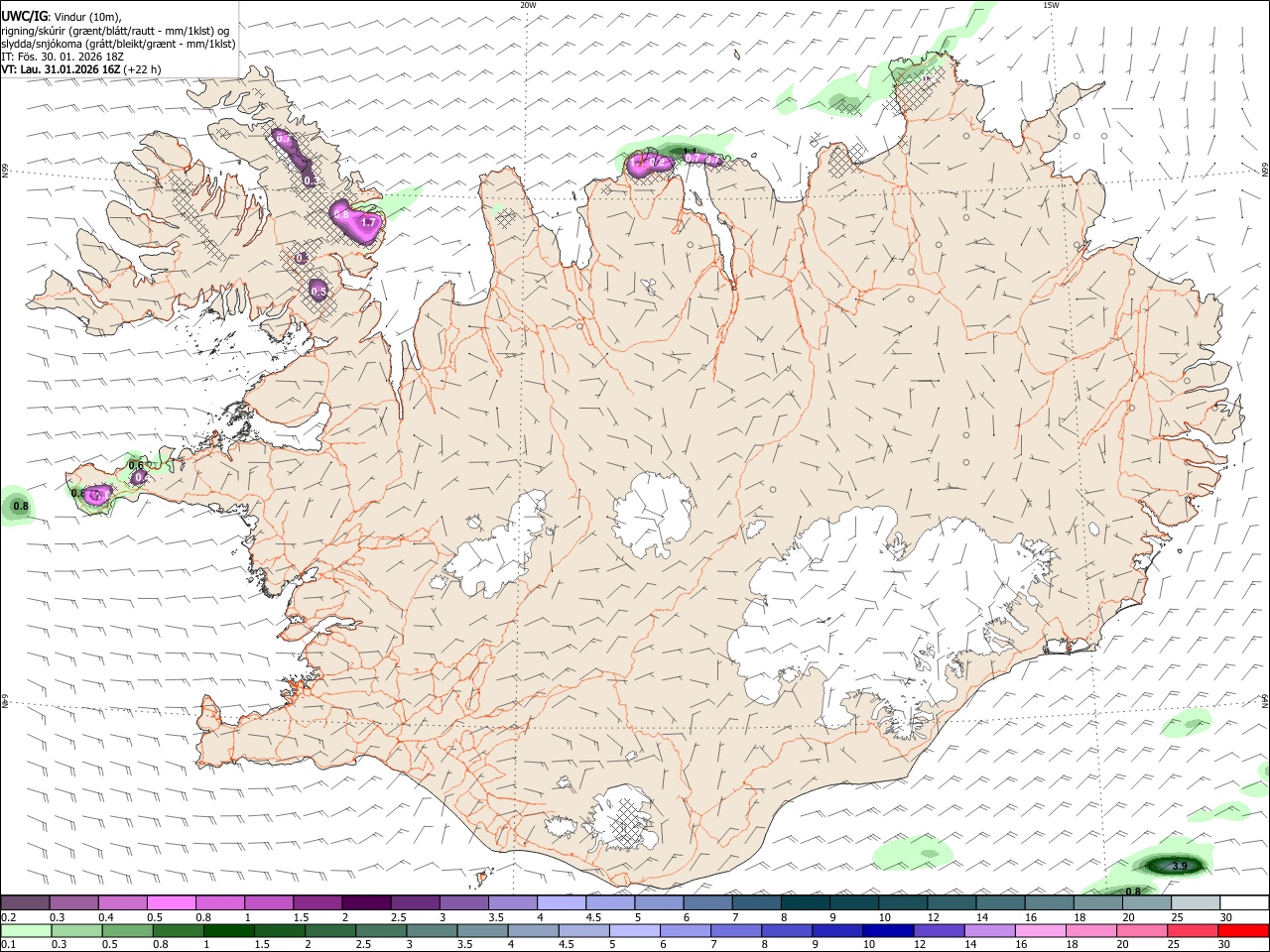1270x952 pixels.
Task: Pick the dark green rain swatch between 1 and 1.5
Action: pyautogui.click(x=230, y=930)
